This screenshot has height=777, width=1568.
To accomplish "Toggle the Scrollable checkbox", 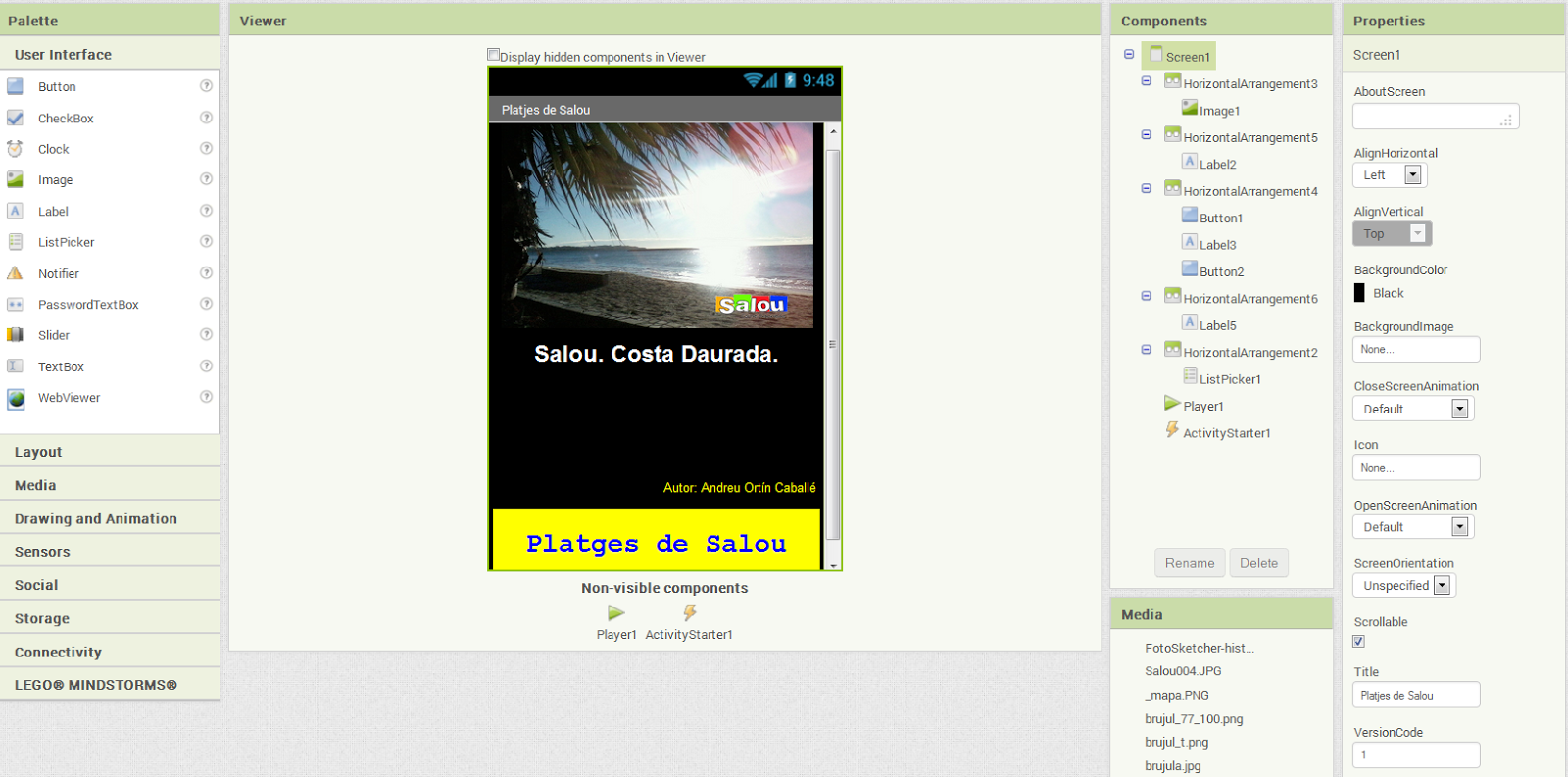I will pyautogui.click(x=1358, y=642).
